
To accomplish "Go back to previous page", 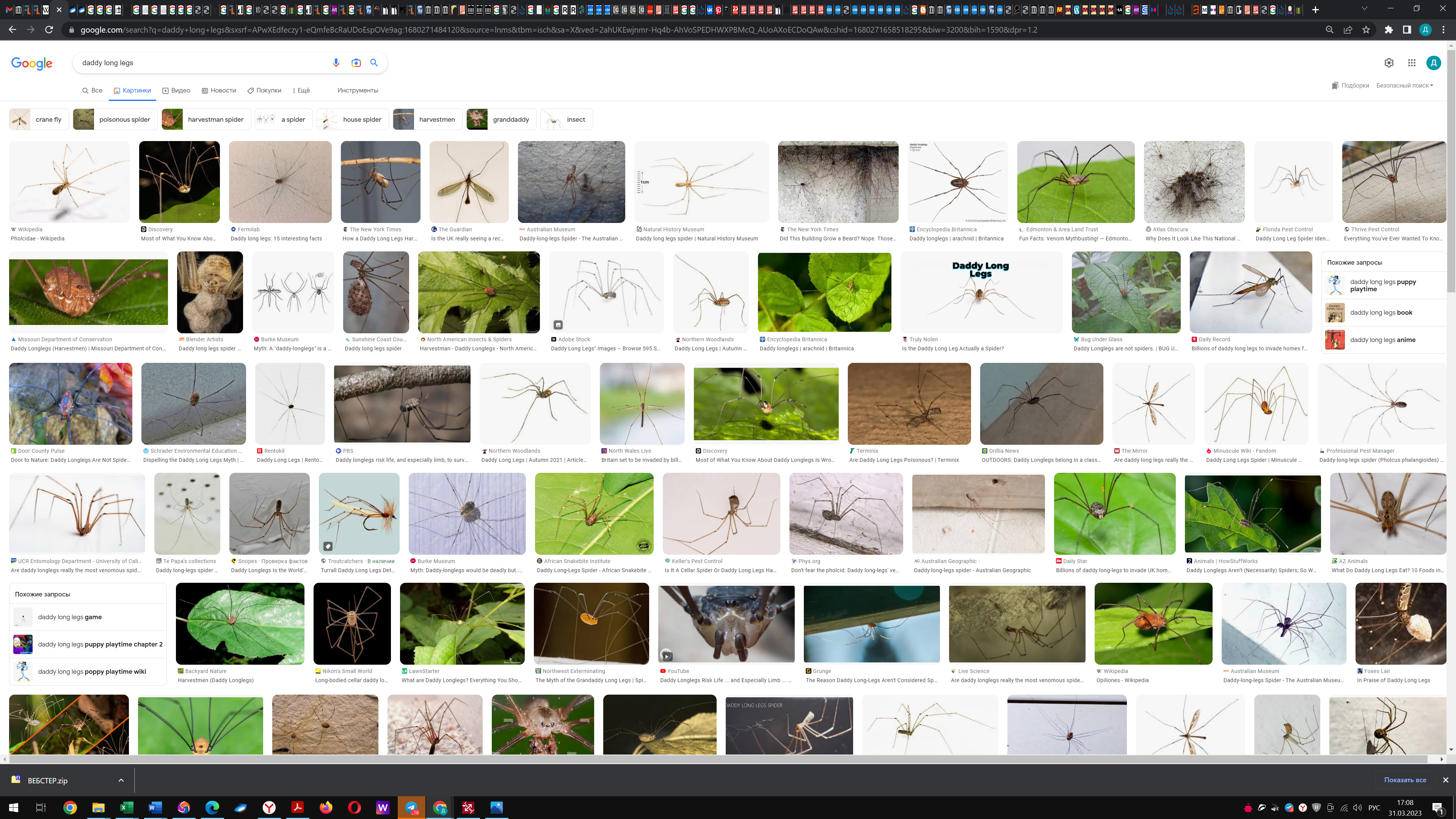I will click(13, 30).
